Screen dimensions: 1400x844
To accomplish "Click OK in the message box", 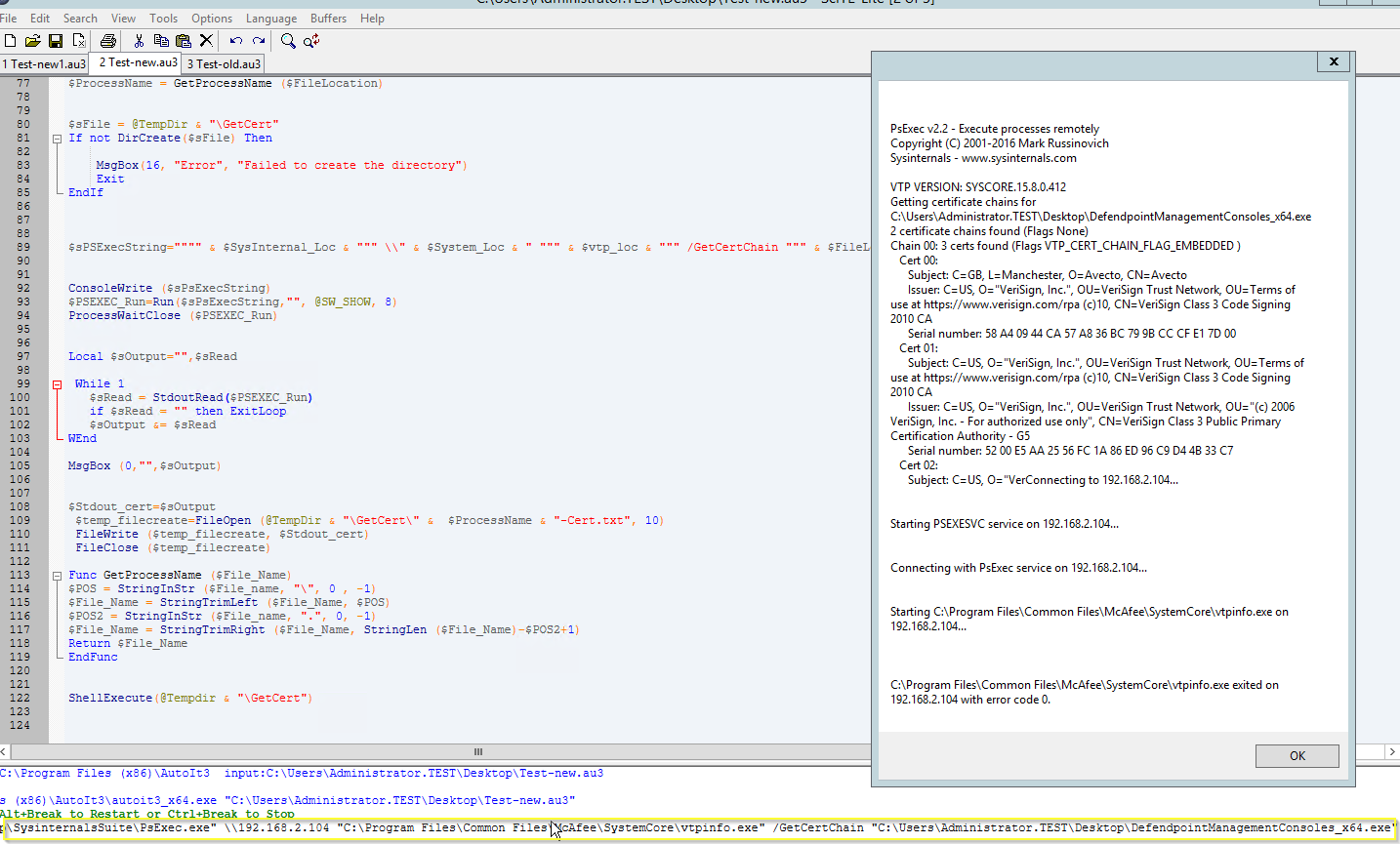I will click(x=1297, y=756).
